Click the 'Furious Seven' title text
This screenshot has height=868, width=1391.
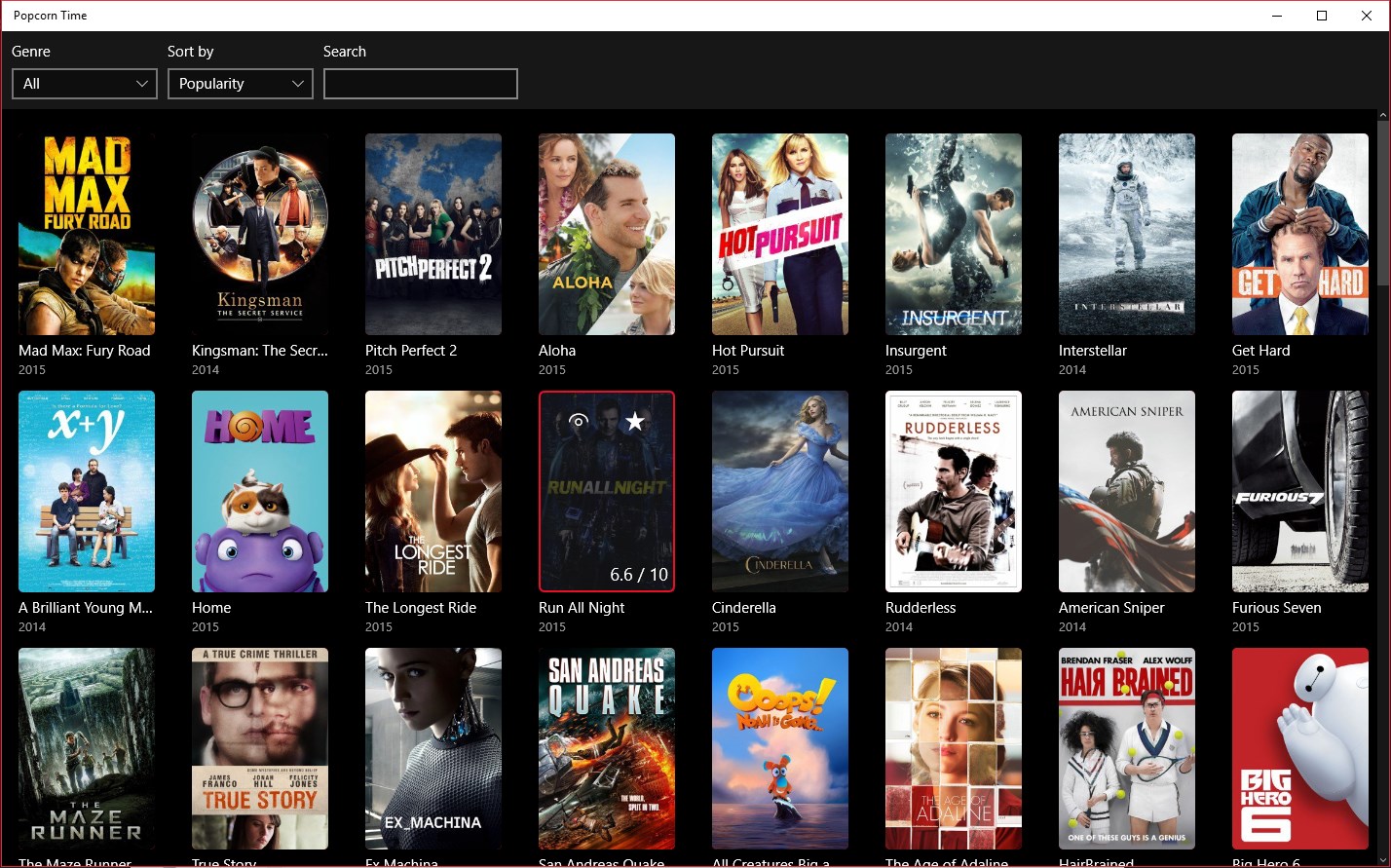[x=1277, y=608]
